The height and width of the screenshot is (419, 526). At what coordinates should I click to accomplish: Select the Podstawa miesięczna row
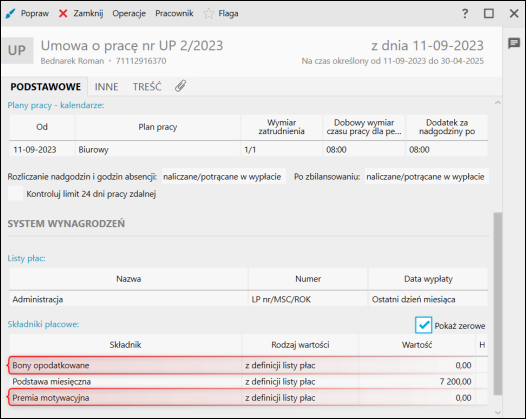[248, 381]
